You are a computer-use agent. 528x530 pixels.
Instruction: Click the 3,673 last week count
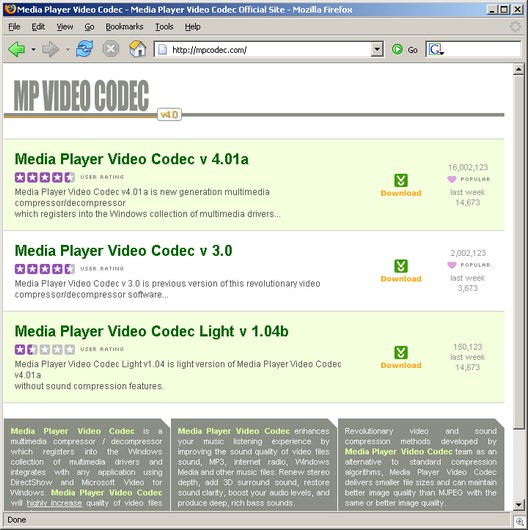coord(467,288)
